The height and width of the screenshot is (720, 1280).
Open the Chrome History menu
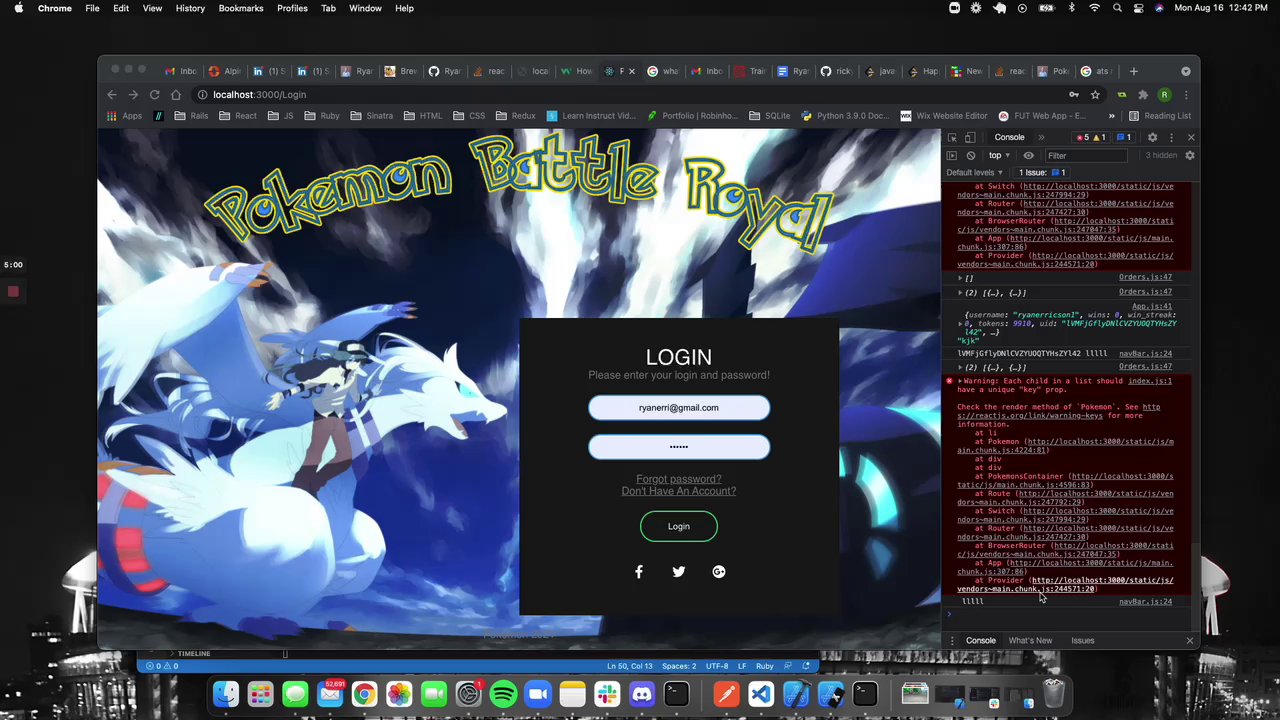(190, 8)
